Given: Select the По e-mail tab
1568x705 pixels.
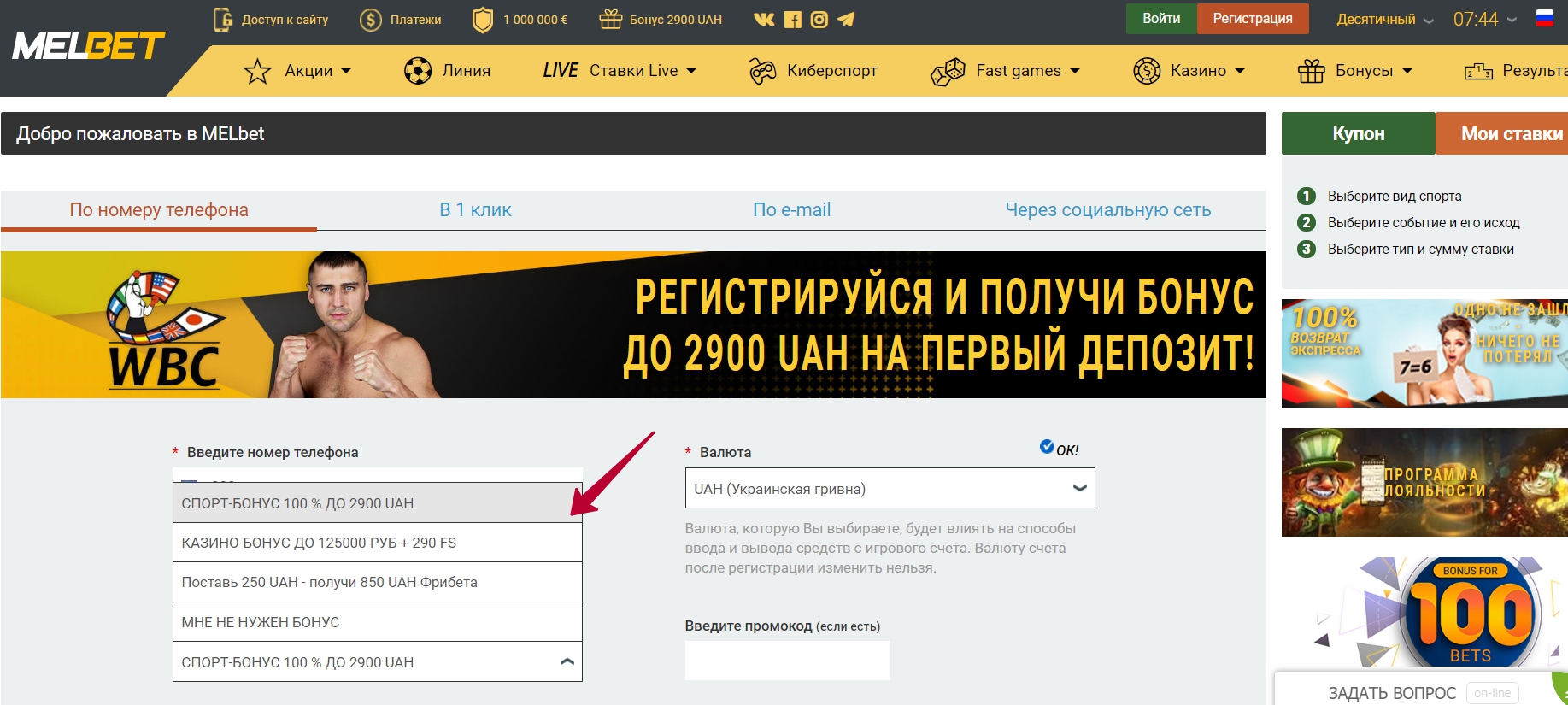Looking at the screenshot, I should coord(791,210).
